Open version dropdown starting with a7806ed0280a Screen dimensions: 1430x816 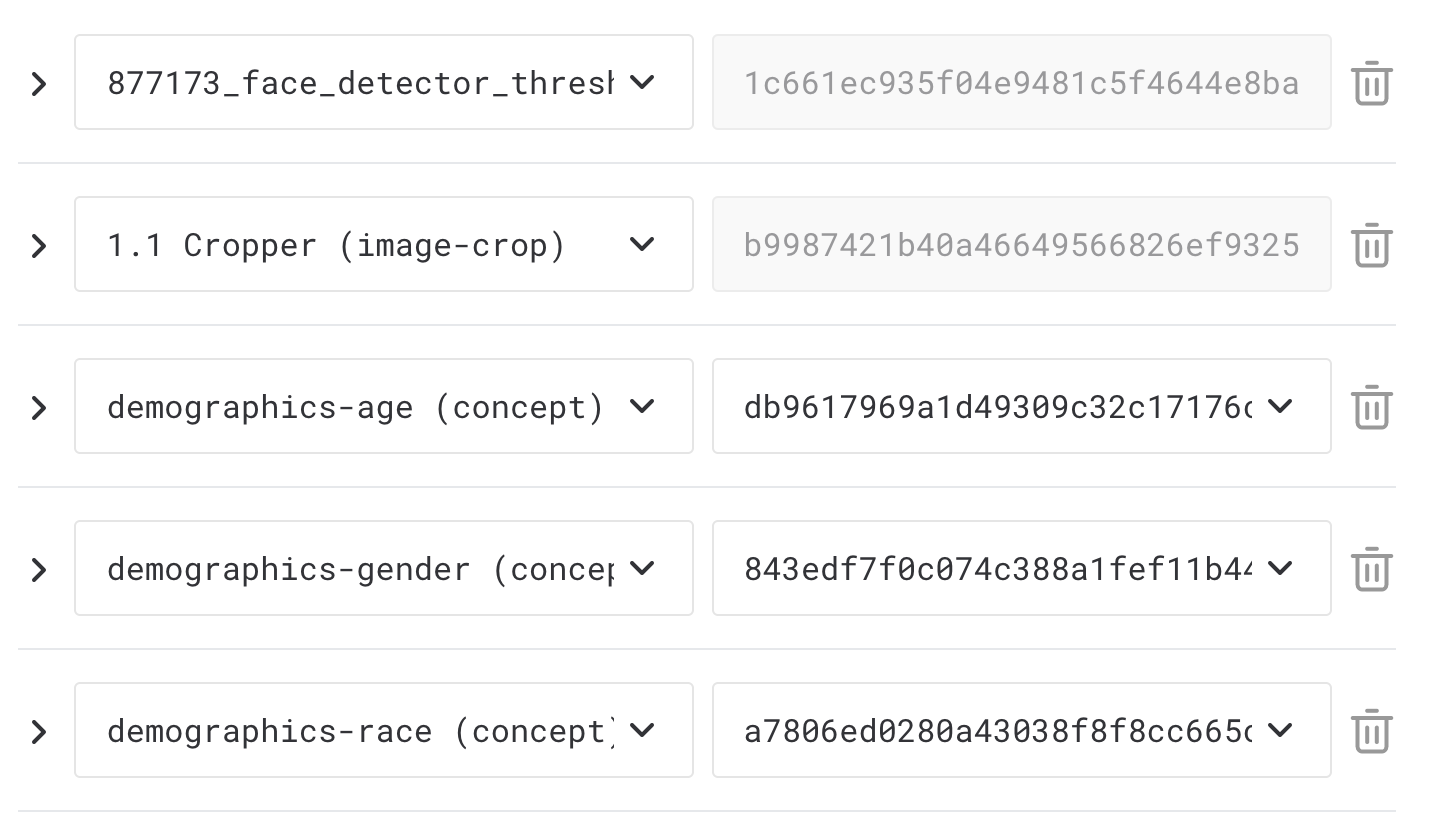(x=1021, y=730)
